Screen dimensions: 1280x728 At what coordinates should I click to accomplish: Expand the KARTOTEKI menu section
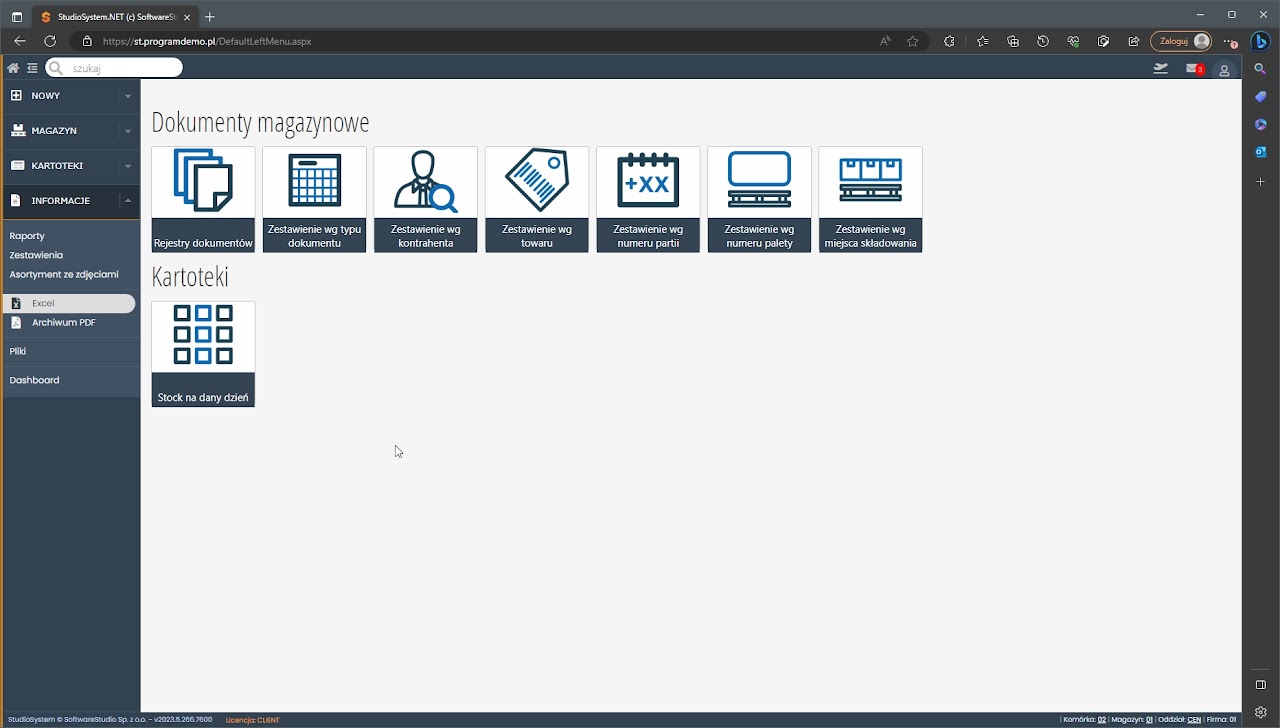tap(70, 166)
